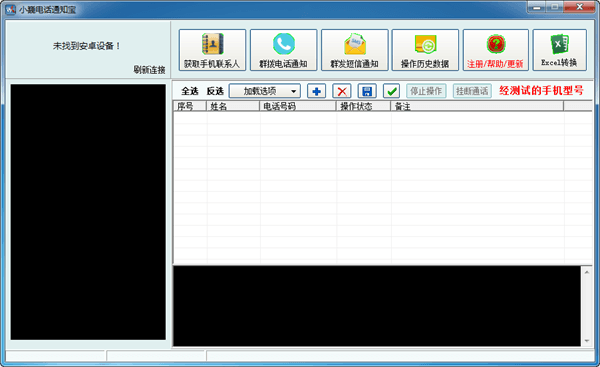
Task: Open 注册/帮助/更新 help button
Action: (496, 50)
